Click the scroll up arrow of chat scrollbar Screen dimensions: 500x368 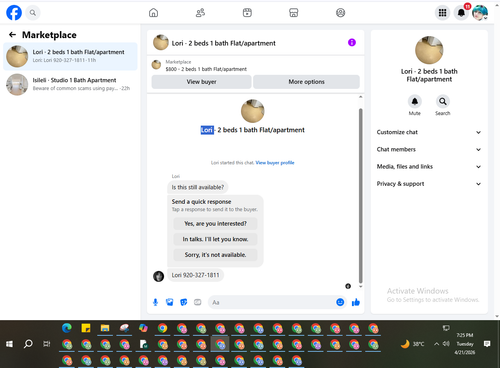tap(360, 97)
